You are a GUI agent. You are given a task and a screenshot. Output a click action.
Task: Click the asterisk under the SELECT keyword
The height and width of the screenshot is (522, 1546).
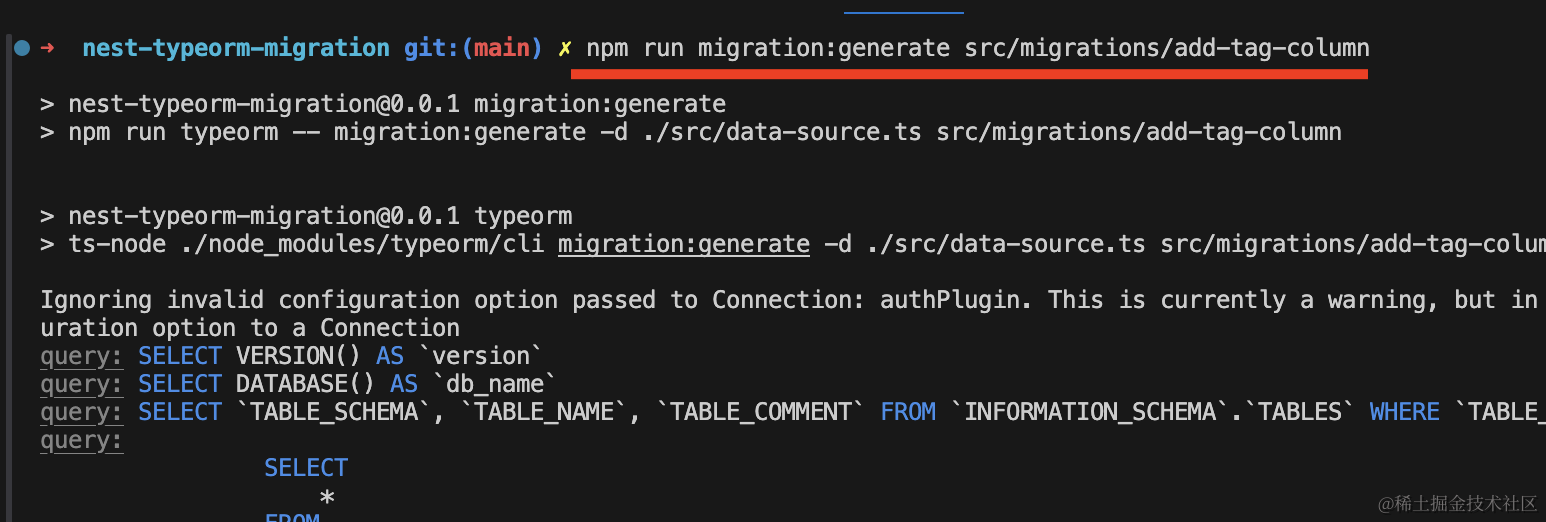click(x=326, y=497)
